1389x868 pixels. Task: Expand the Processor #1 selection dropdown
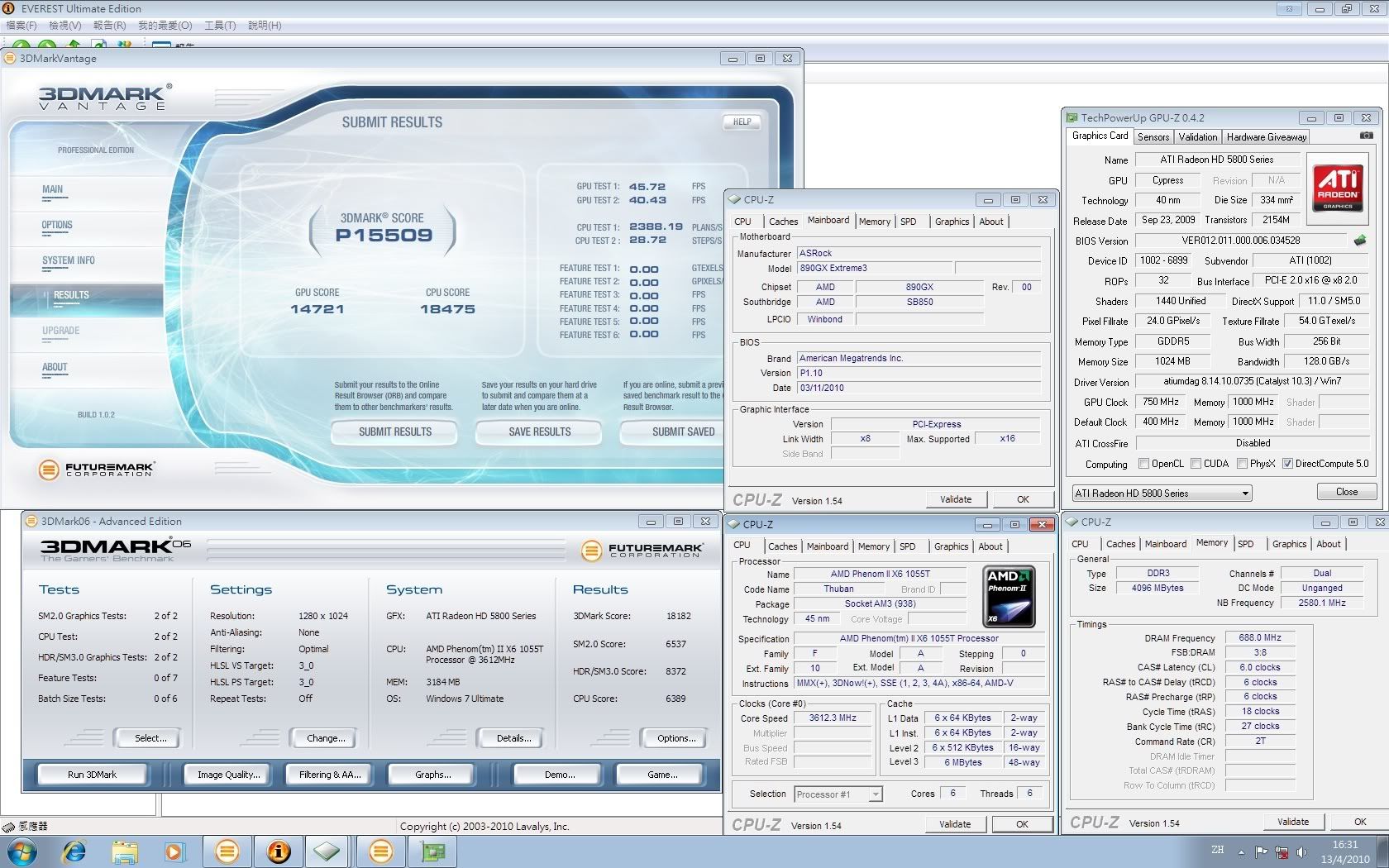(876, 794)
